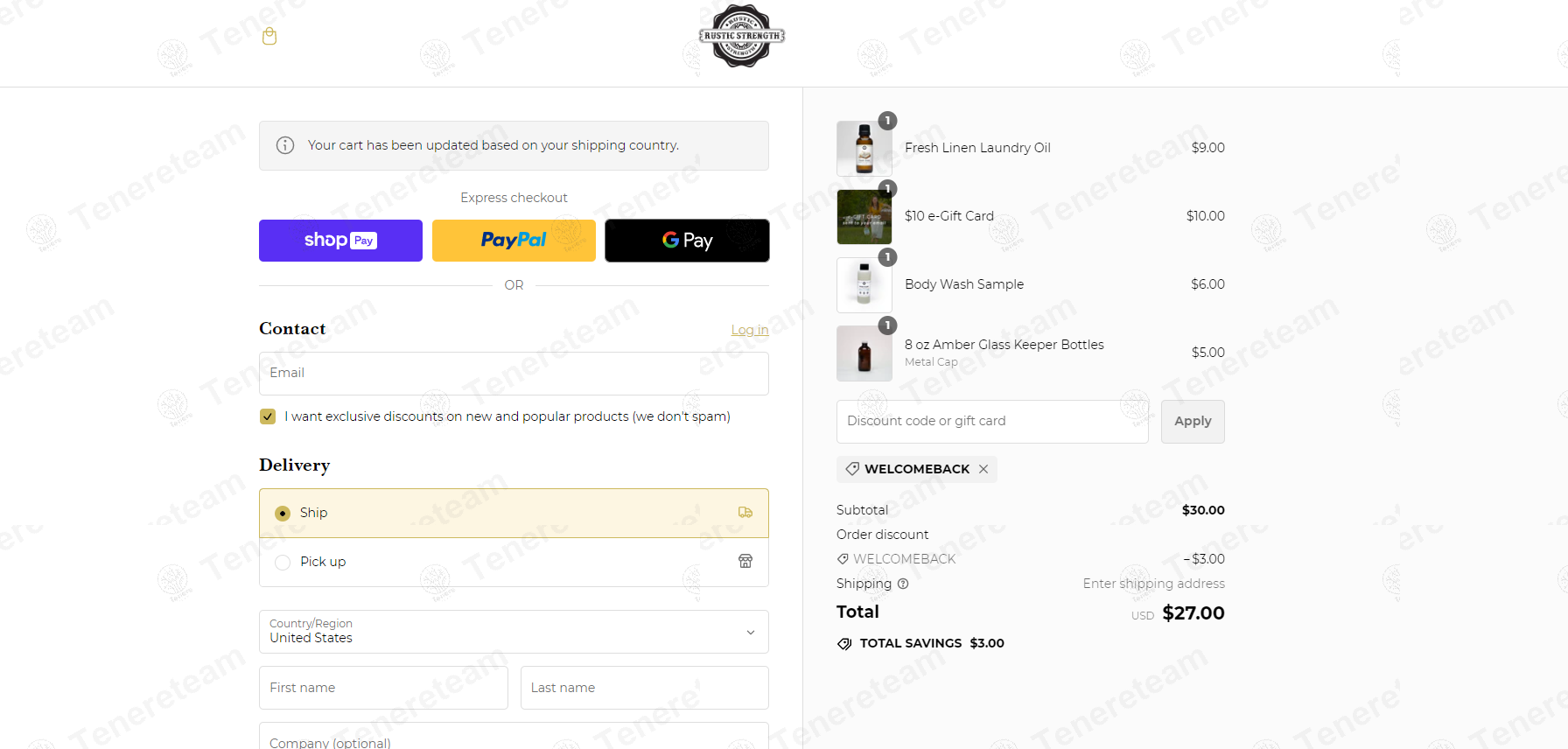Uncheck the exclusive discounts checkbox

pos(268,416)
